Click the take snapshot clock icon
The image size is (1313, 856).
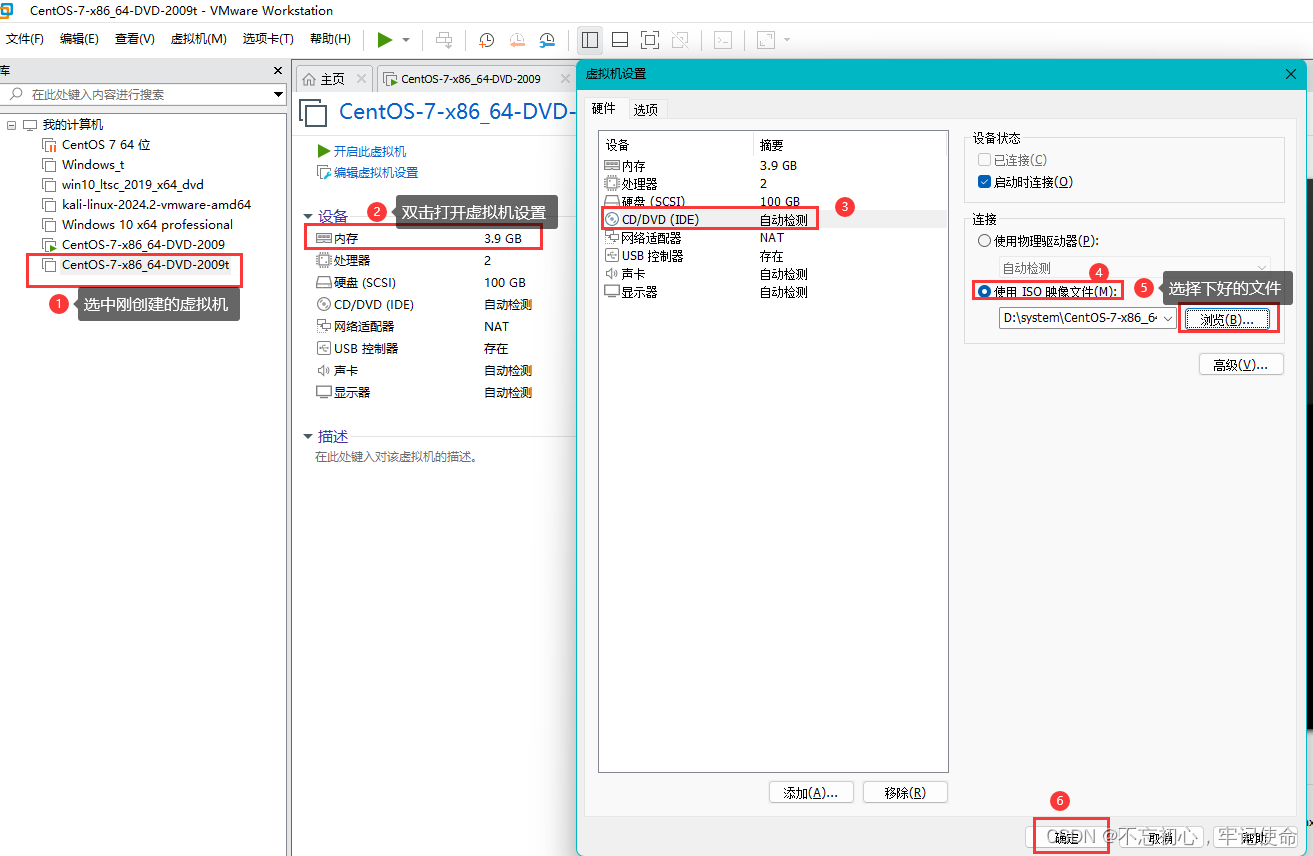click(486, 40)
